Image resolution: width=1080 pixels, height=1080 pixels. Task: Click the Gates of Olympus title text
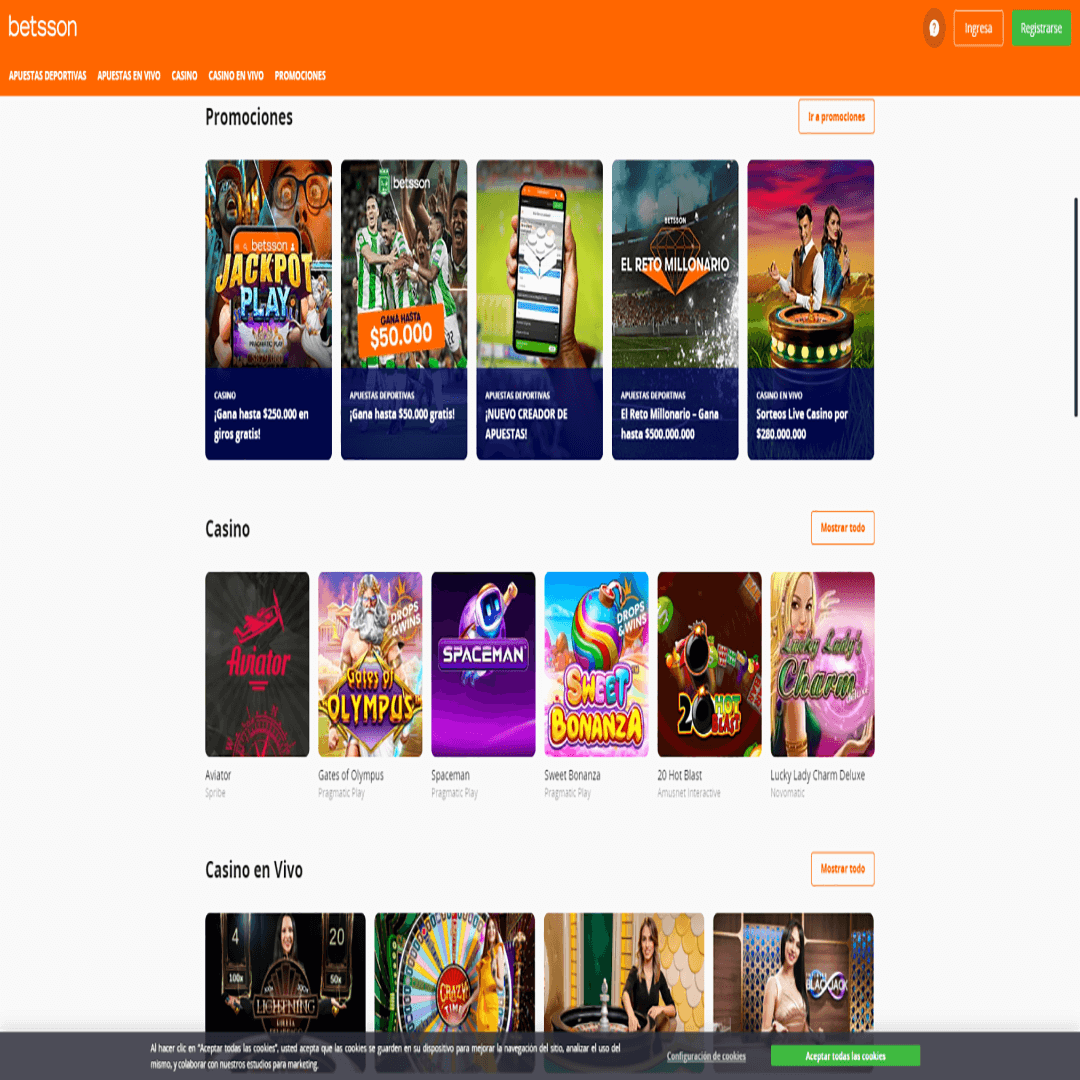(x=351, y=775)
